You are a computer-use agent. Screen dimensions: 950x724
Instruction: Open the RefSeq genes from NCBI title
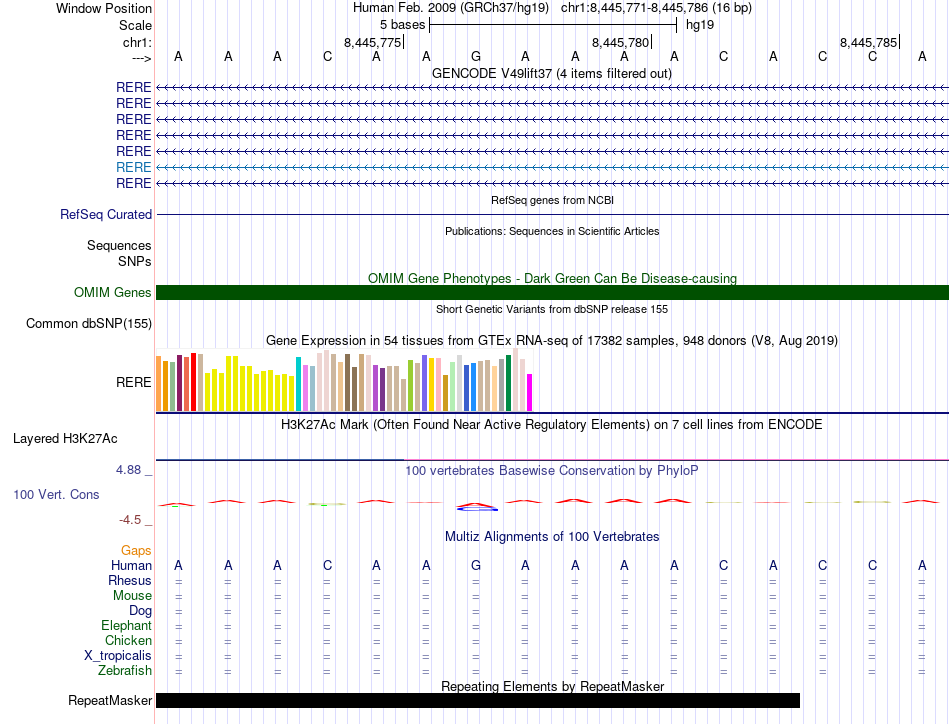pyautogui.click(x=552, y=200)
